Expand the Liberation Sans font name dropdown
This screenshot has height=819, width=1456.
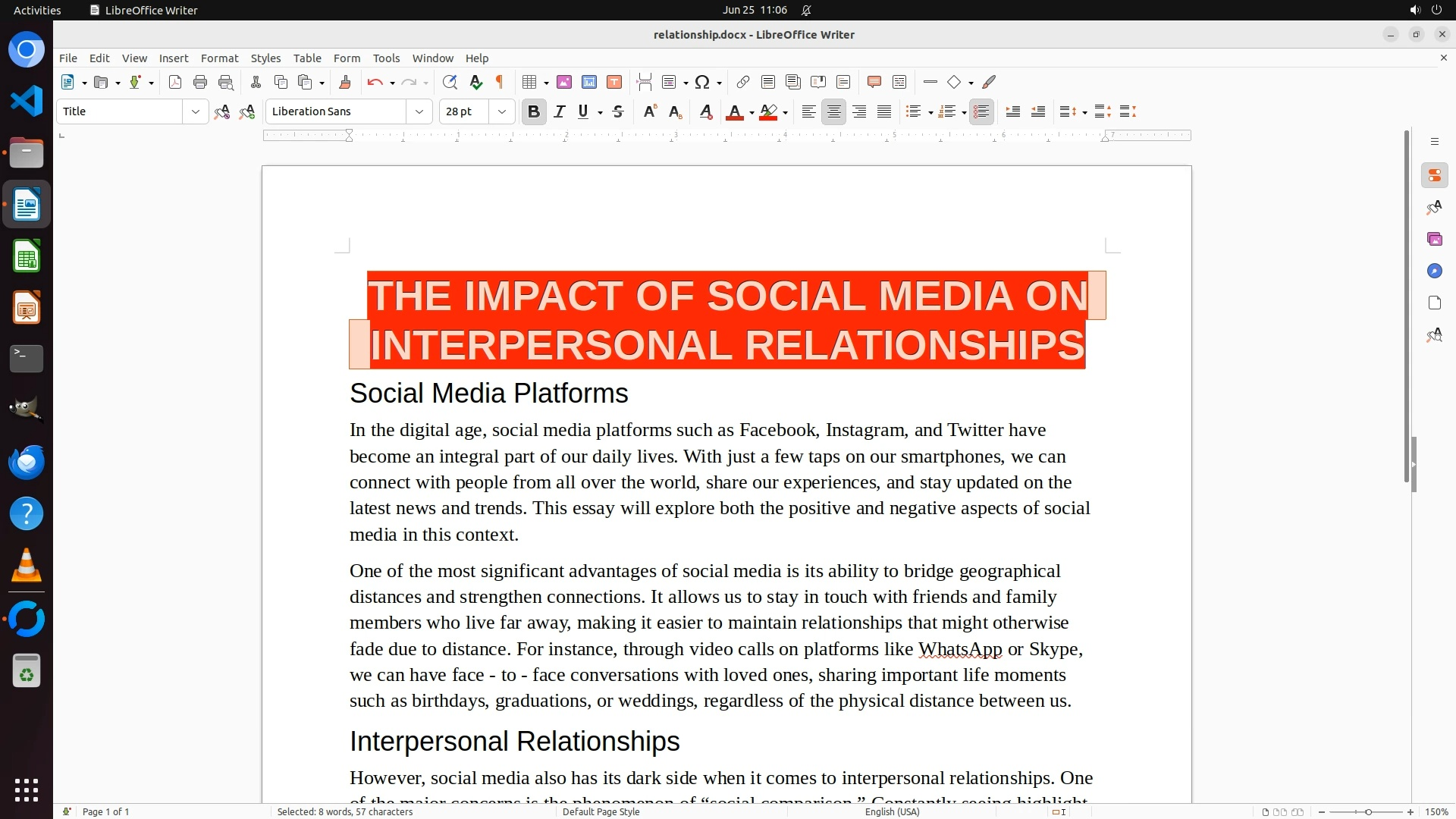[419, 111]
